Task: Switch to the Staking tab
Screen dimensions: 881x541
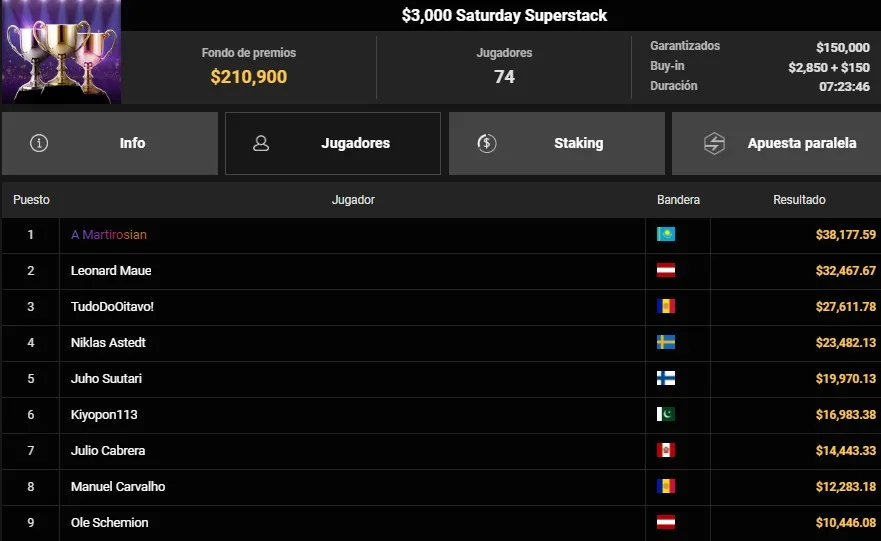Action: tap(557, 143)
